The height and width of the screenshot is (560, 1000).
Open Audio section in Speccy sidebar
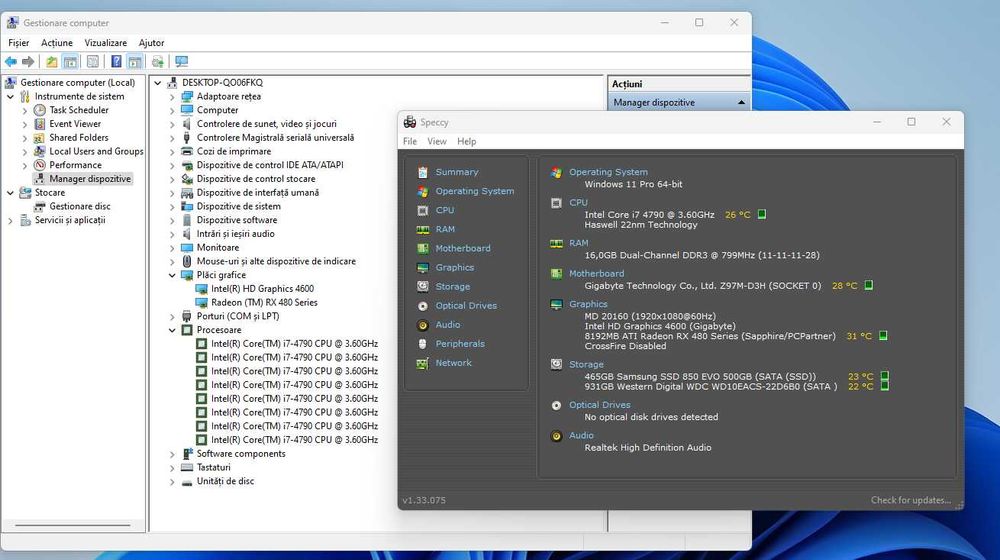[x=448, y=325]
